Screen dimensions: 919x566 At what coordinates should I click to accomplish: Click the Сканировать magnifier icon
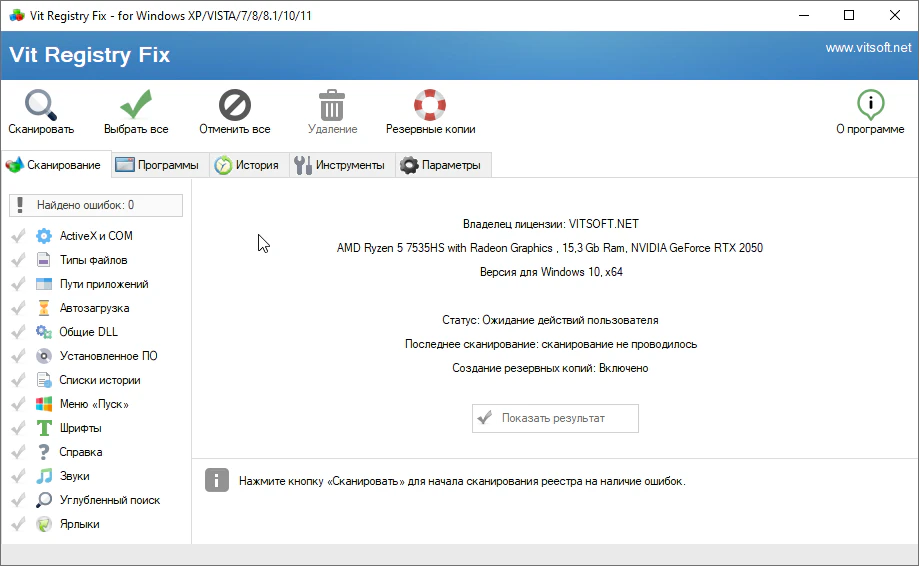[x=41, y=105]
